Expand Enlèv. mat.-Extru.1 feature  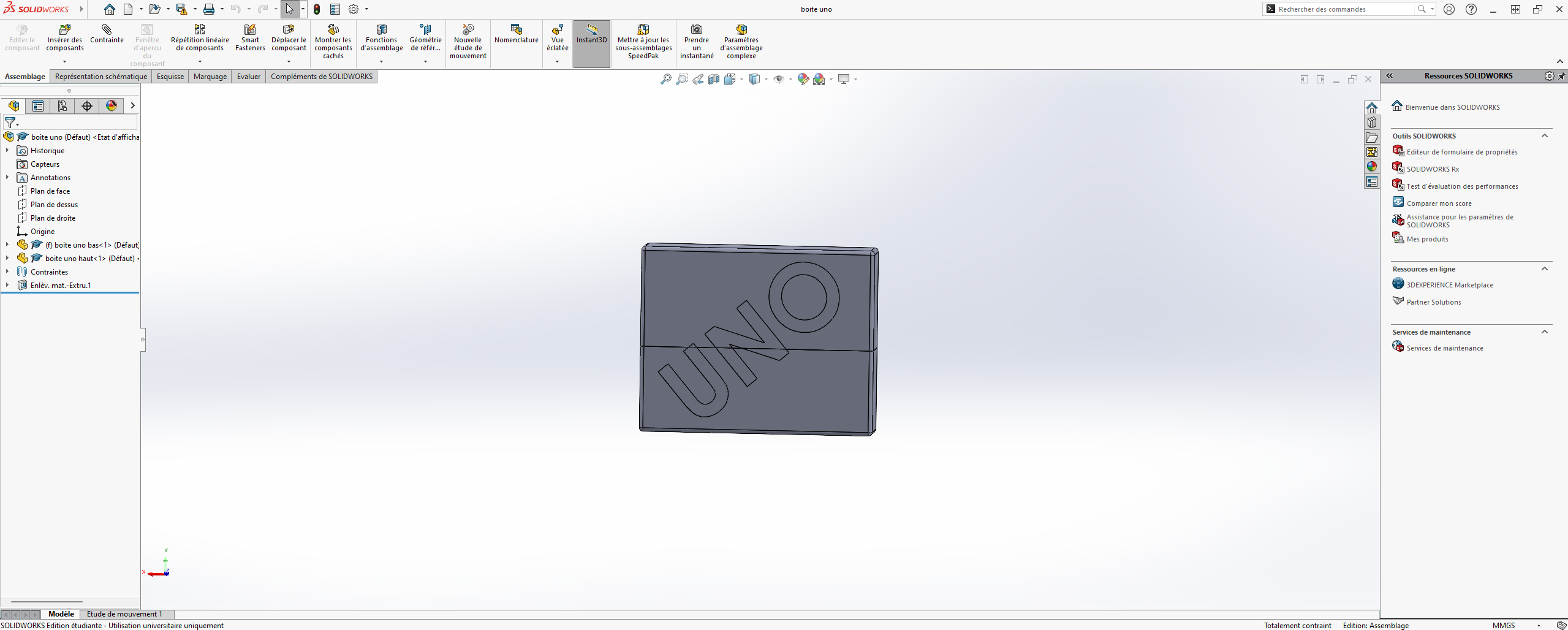(x=7, y=285)
